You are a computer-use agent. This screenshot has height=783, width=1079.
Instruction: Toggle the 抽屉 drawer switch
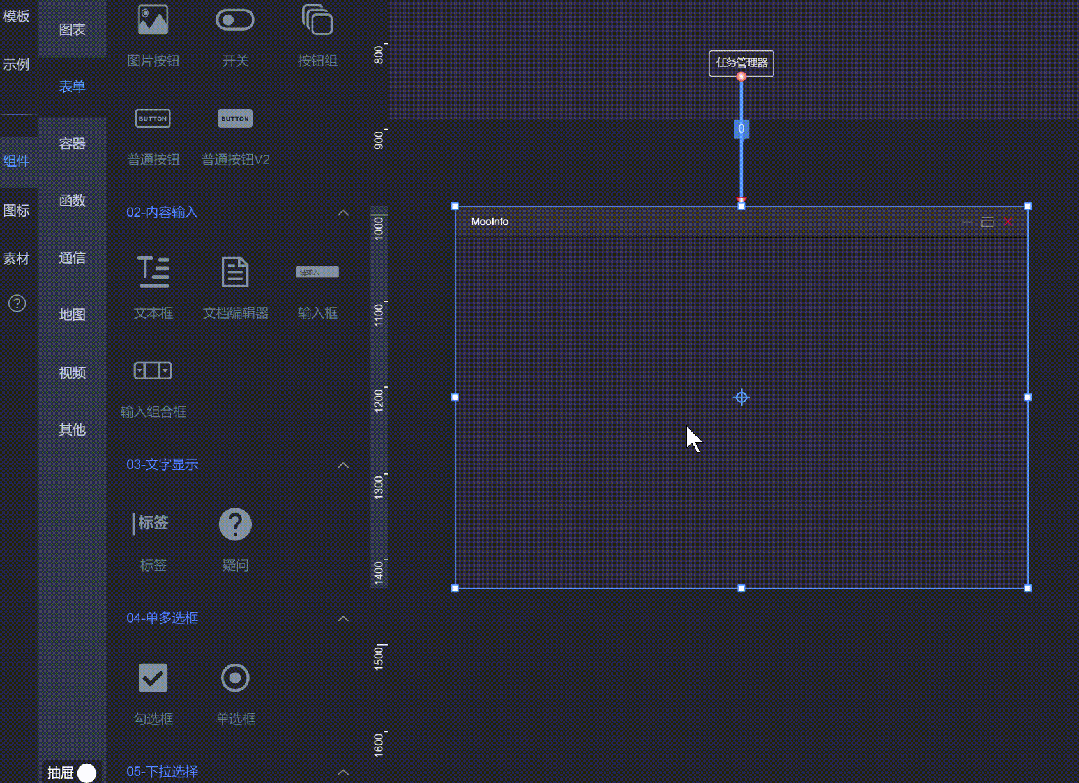coord(87,773)
